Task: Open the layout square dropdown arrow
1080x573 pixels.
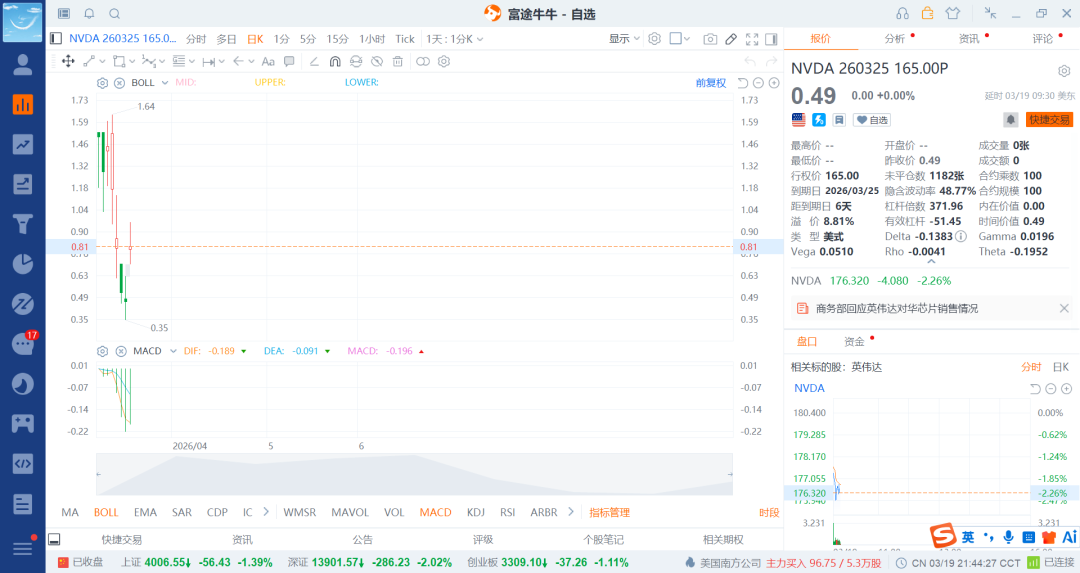Action: (x=687, y=39)
